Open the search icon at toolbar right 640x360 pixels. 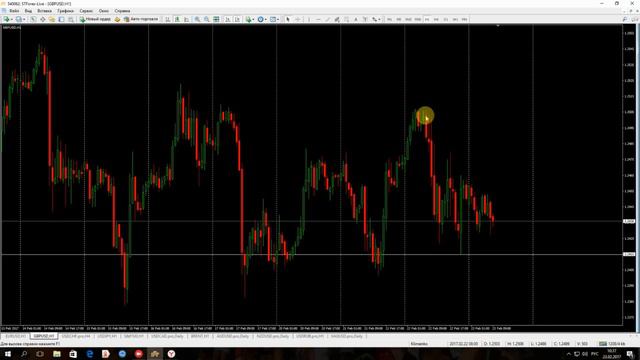pyautogui.click(x=624, y=19)
